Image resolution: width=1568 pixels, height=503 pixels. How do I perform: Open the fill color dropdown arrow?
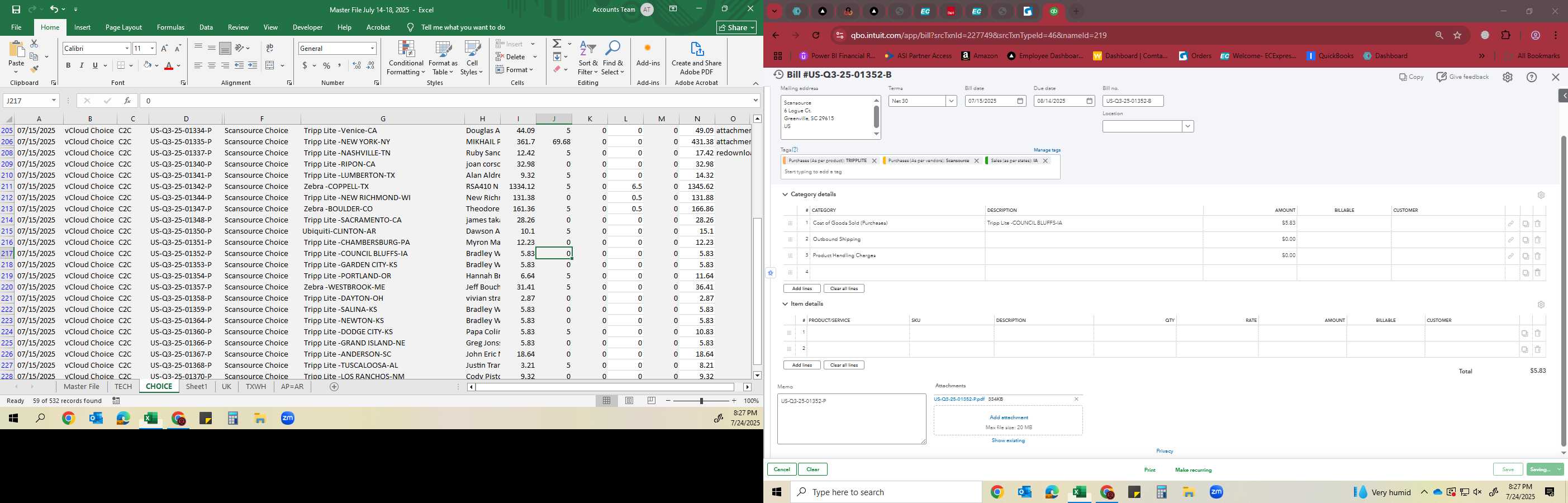tap(156, 65)
